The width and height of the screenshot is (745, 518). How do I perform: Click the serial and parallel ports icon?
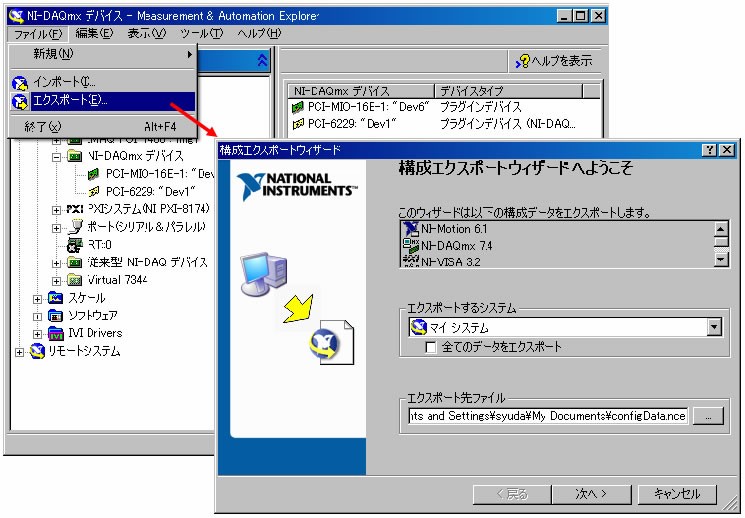pos(75,227)
